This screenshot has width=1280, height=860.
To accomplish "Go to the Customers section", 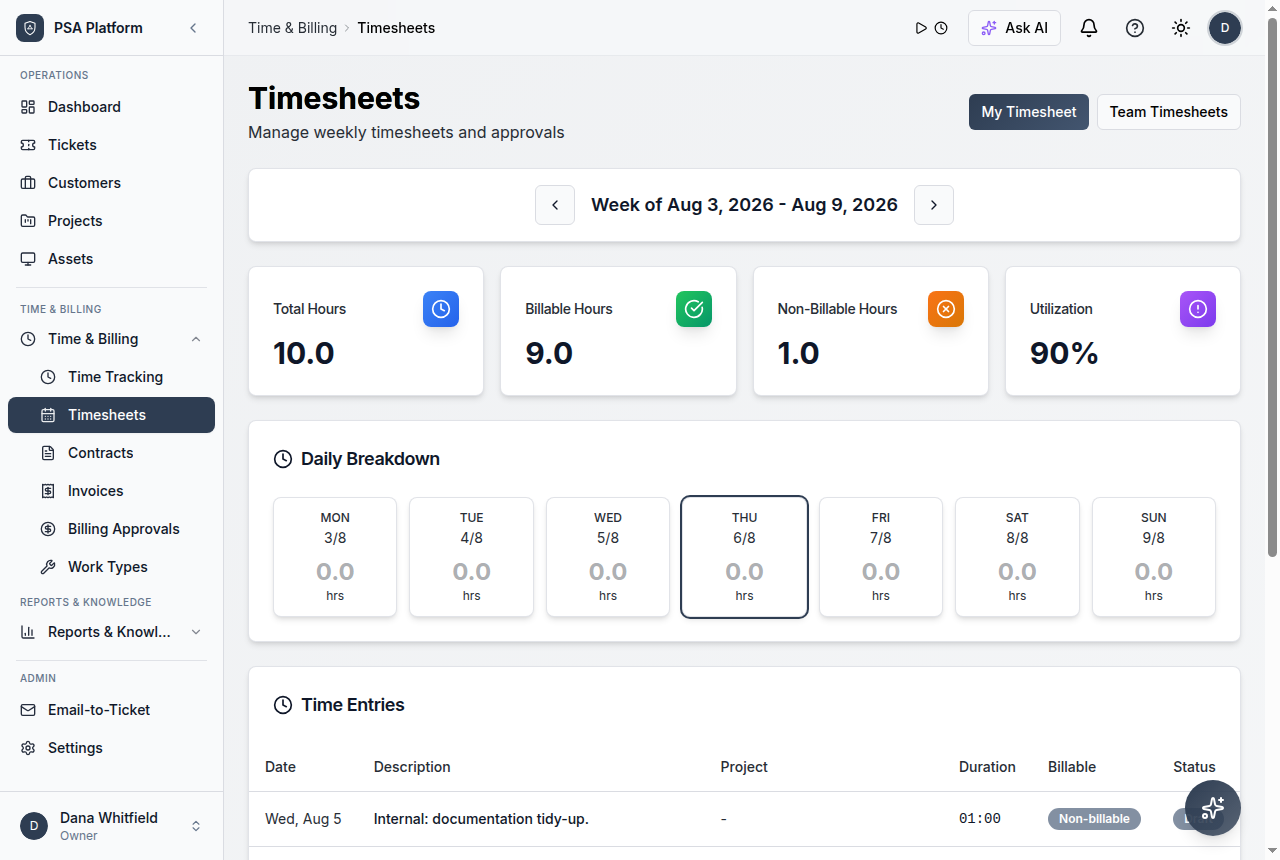I will pos(111,183).
